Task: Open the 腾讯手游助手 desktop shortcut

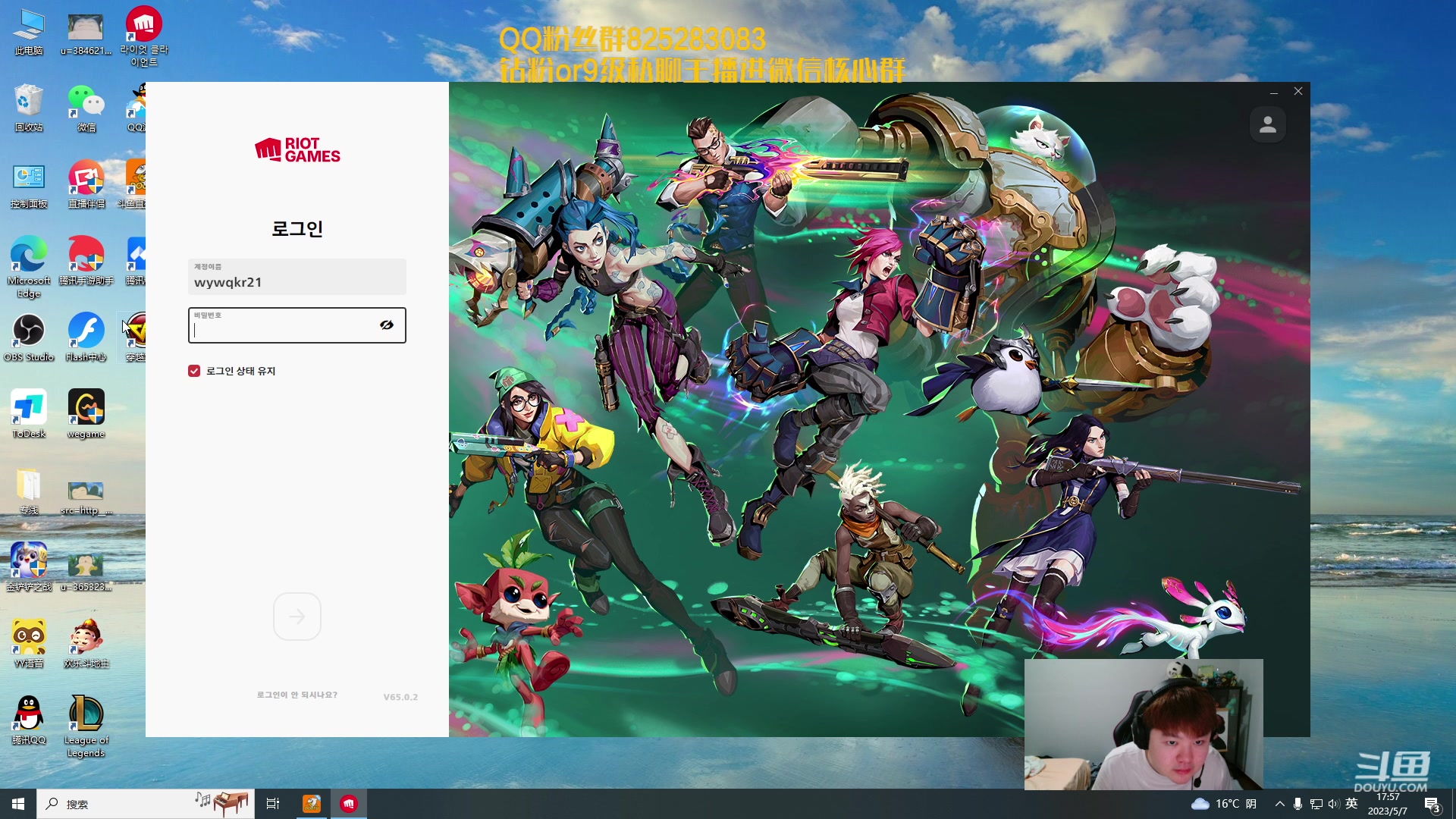Action: [x=86, y=262]
